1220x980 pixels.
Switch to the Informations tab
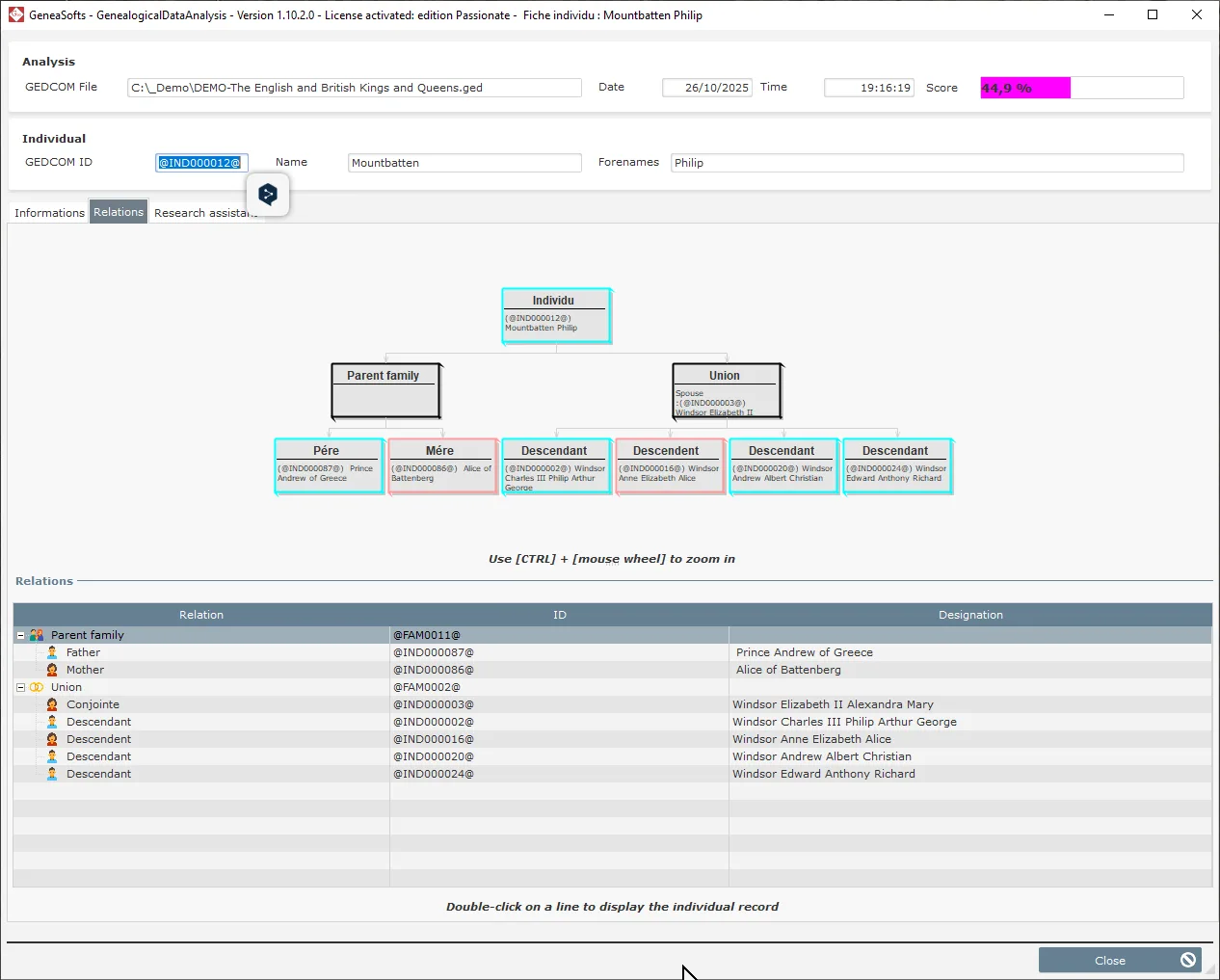coord(49,212)
